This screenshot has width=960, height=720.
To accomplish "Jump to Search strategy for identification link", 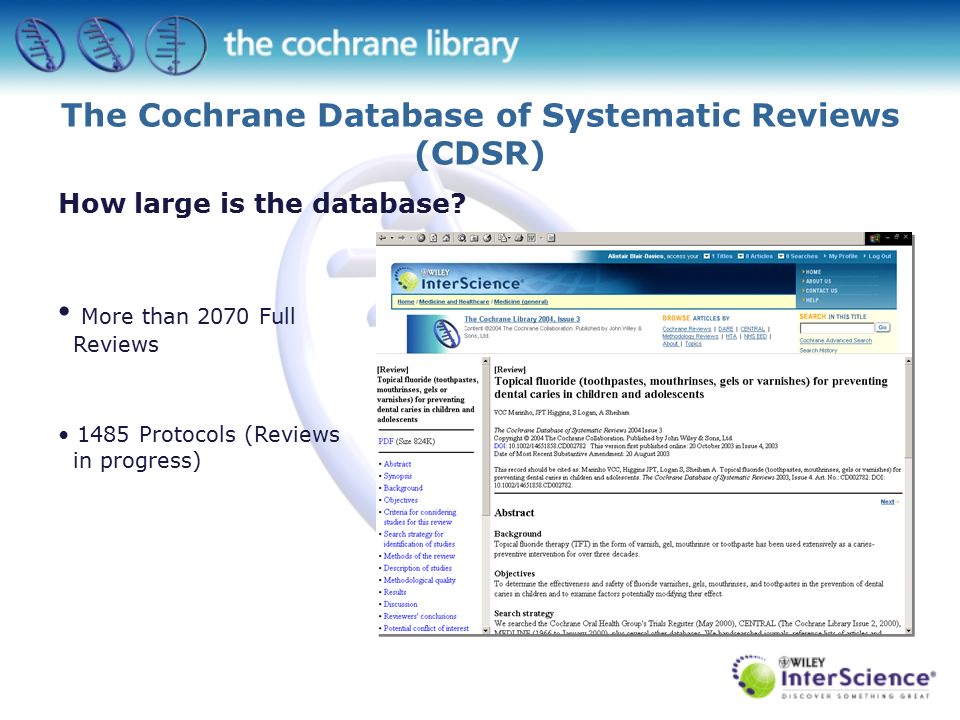I will click(419, 539).
